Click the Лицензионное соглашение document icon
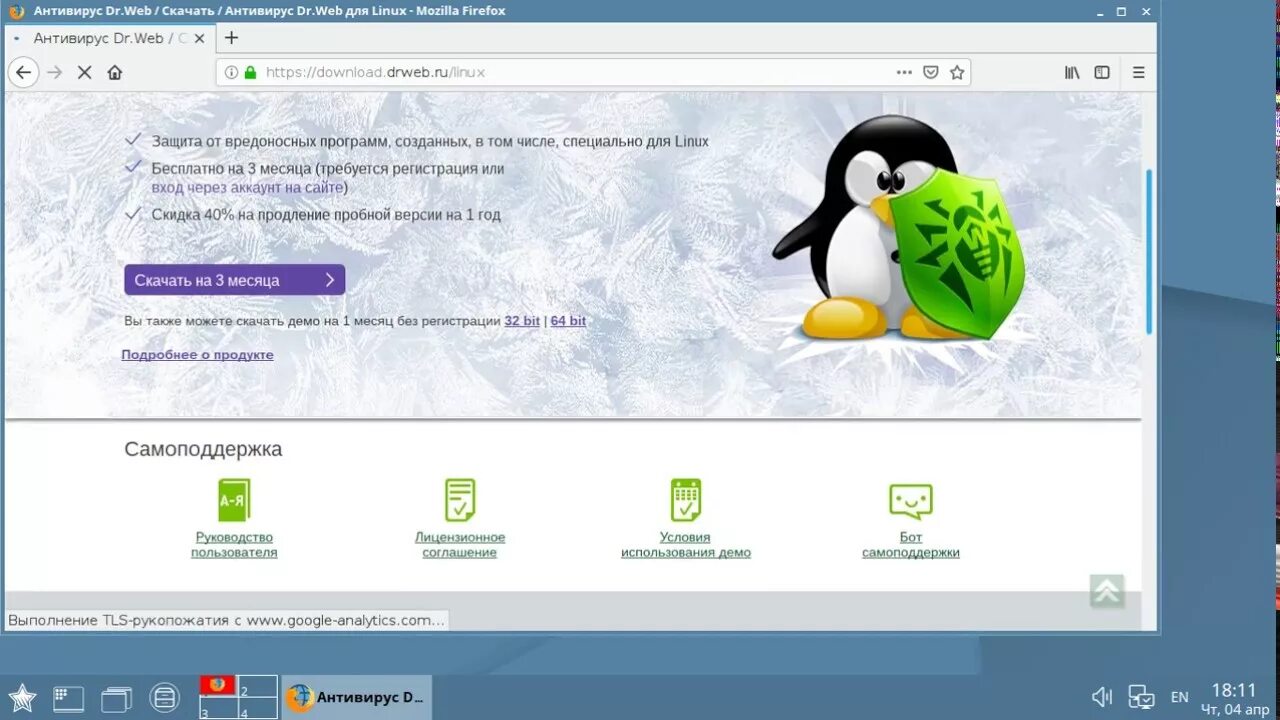Image resolution: width=1280 pixels, height=720 pixels. coord(460,500)
